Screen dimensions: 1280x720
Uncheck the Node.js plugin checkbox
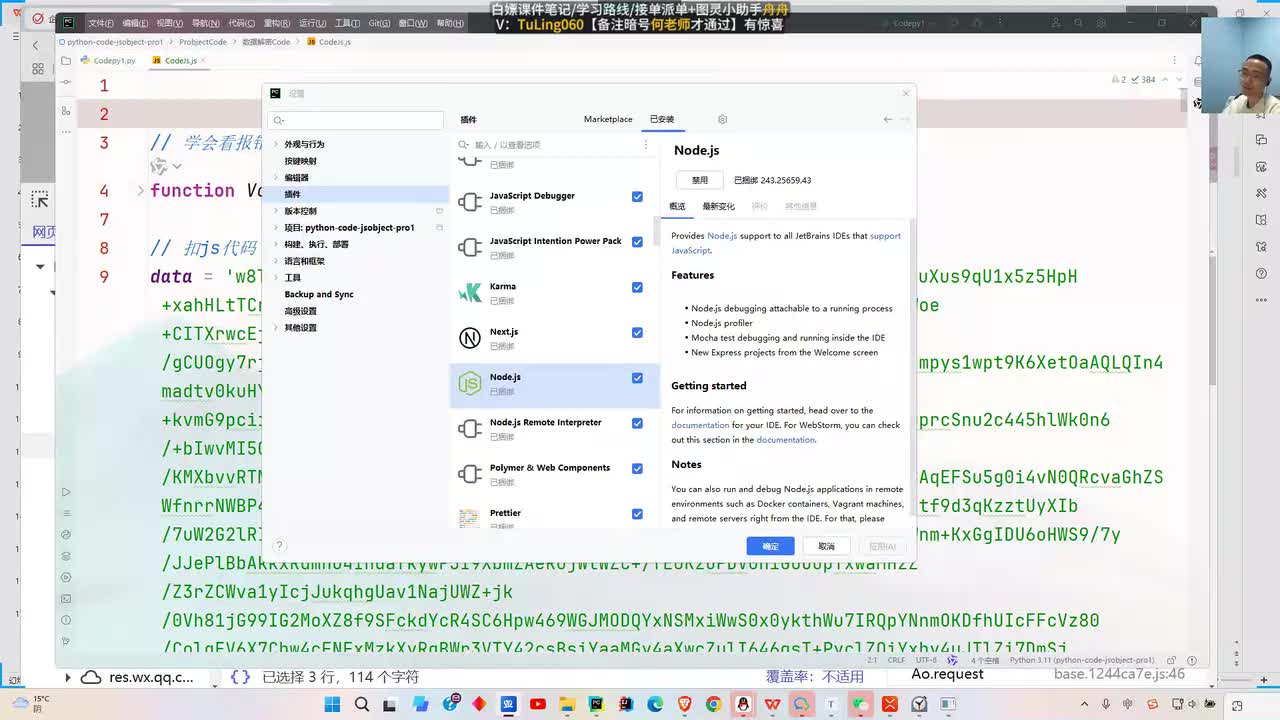coord(637,378)
